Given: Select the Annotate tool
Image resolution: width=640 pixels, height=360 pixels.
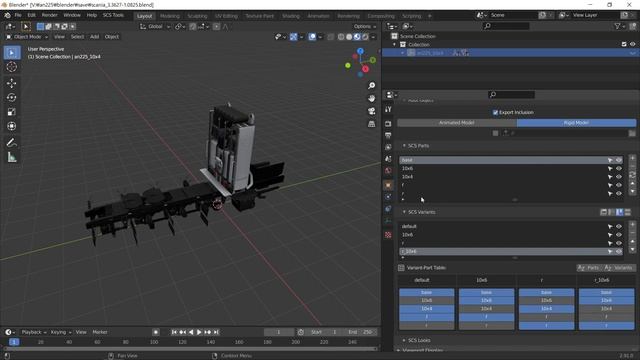Looking at the screenshot, I should pos(11,142).
